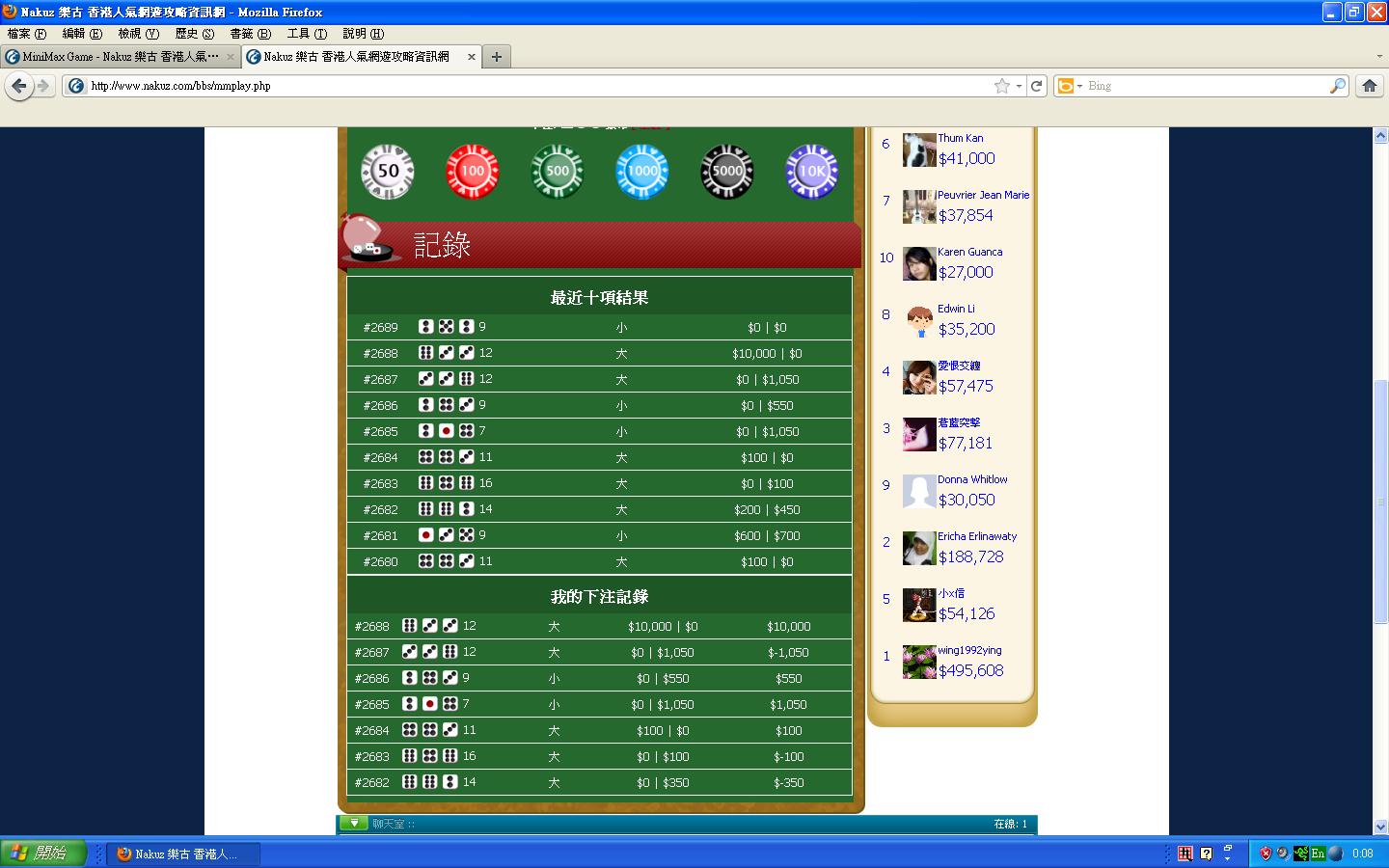Pick the purple 10K chip
This screenshot has width=1389, height=868.
(x=811, y=172)
